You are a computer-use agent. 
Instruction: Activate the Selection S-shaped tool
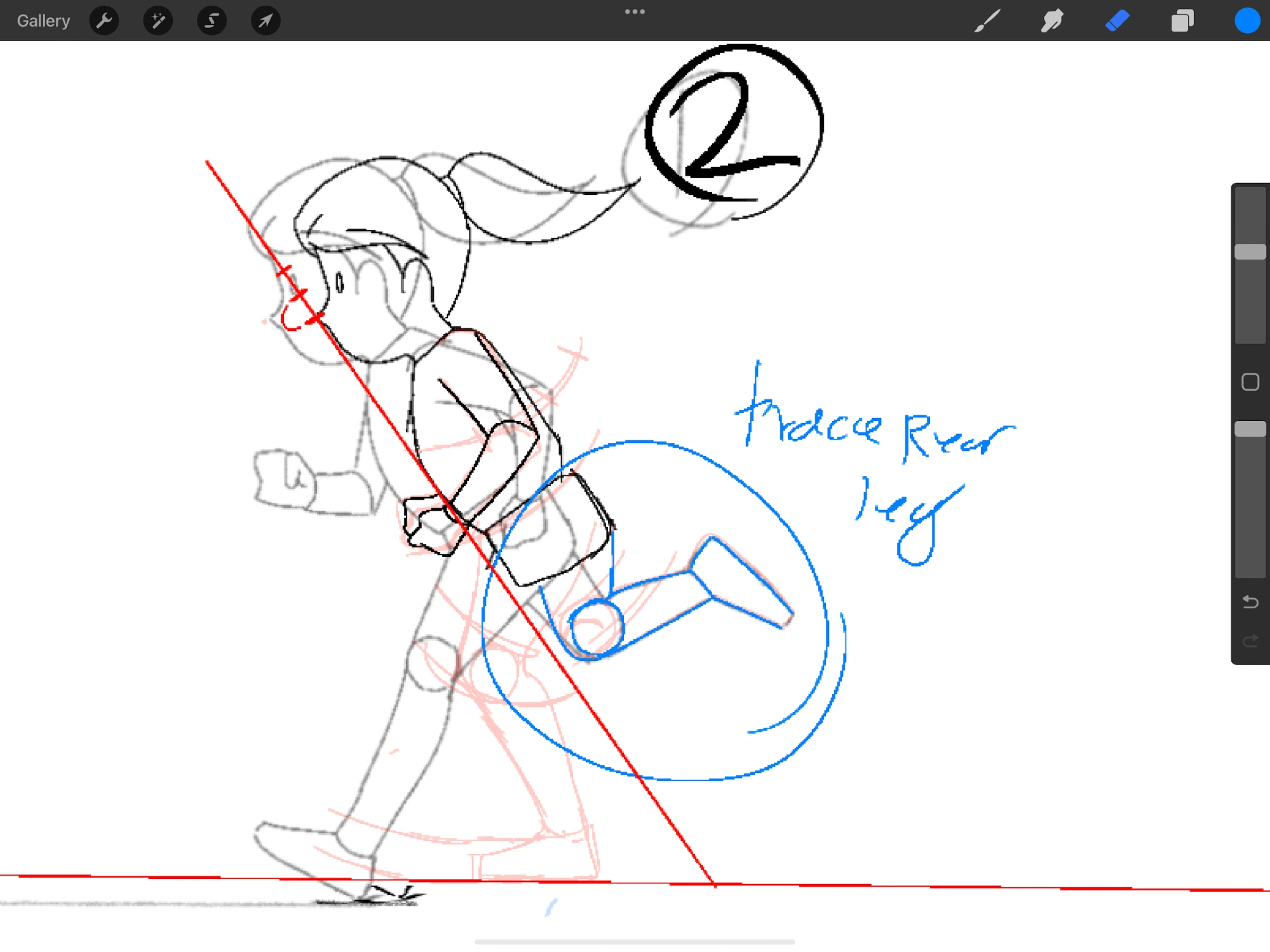pyautogui.click(x=212, y=21)
